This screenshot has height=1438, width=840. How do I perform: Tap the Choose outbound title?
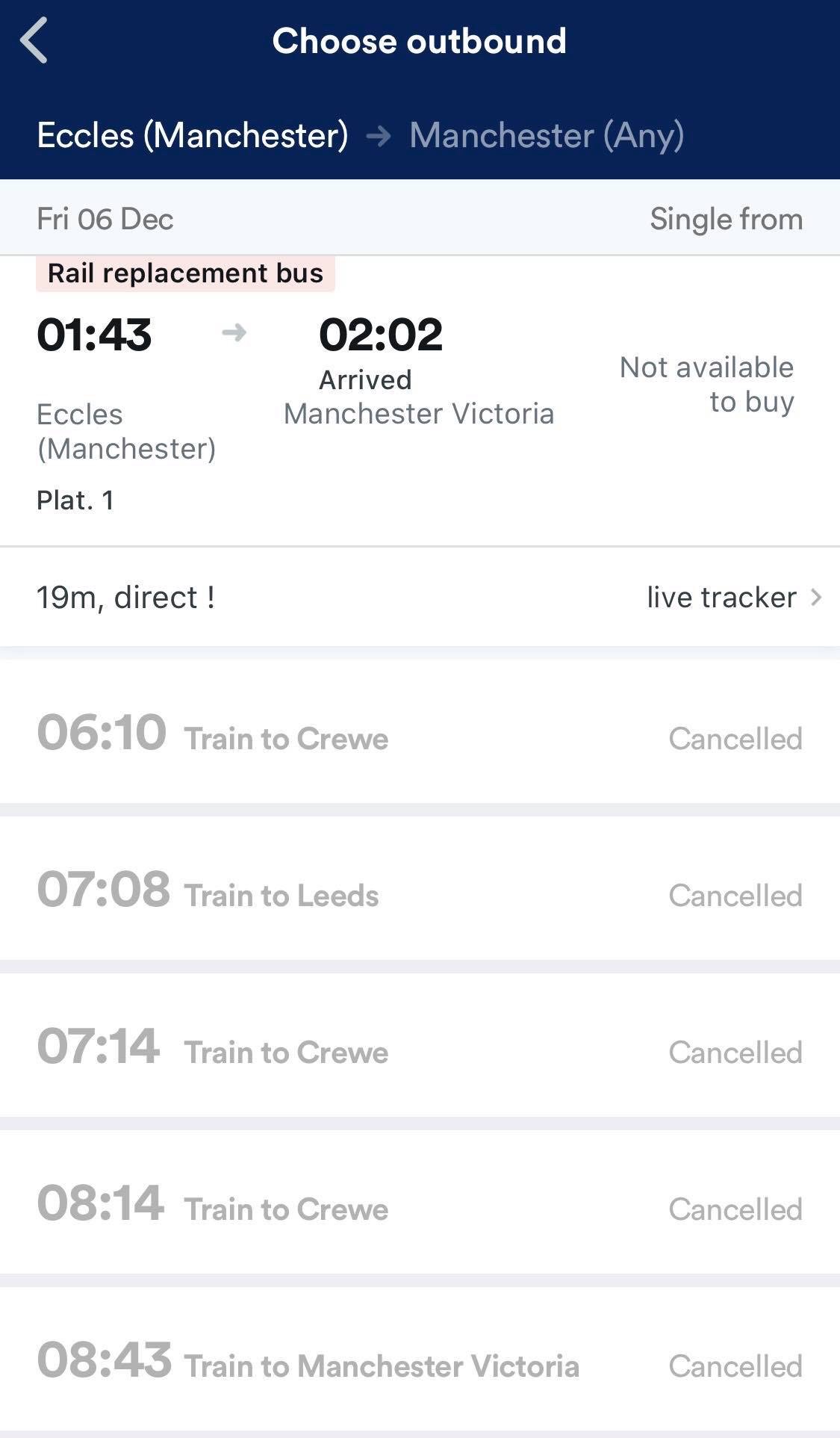pos(419,41)
